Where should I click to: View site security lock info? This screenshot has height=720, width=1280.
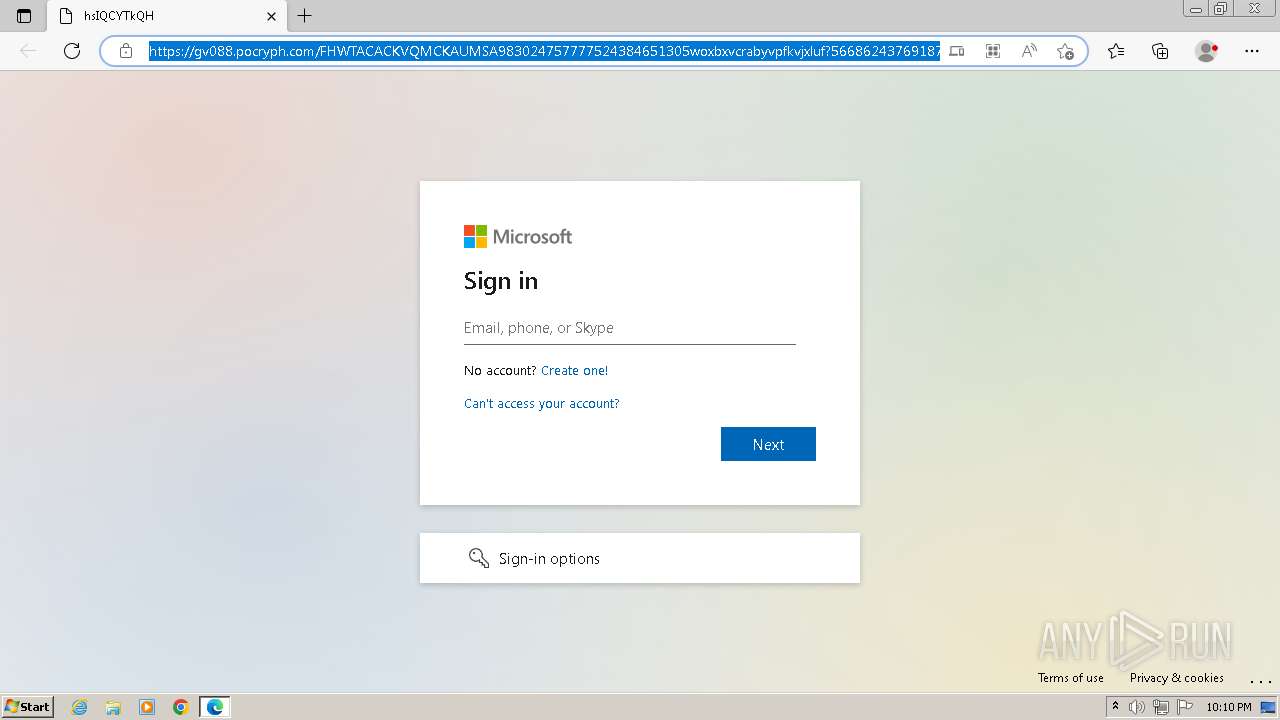(x=126, y=51)
